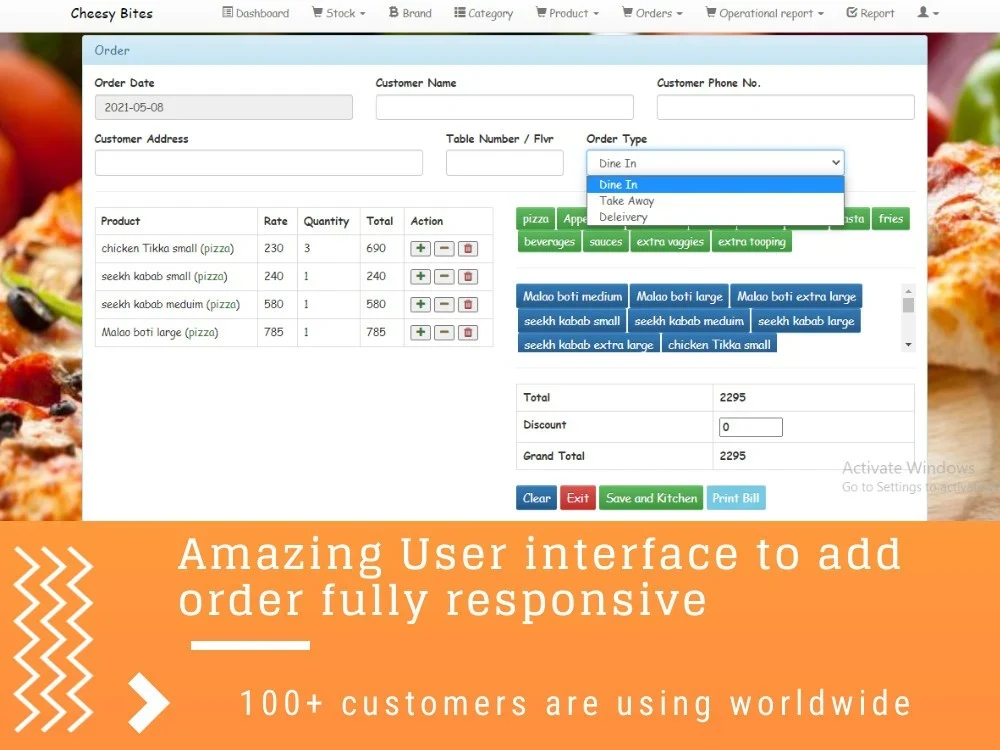Remove Malao boti large from order
This screenshot has width=1000, height=750.
click(467, 332)
